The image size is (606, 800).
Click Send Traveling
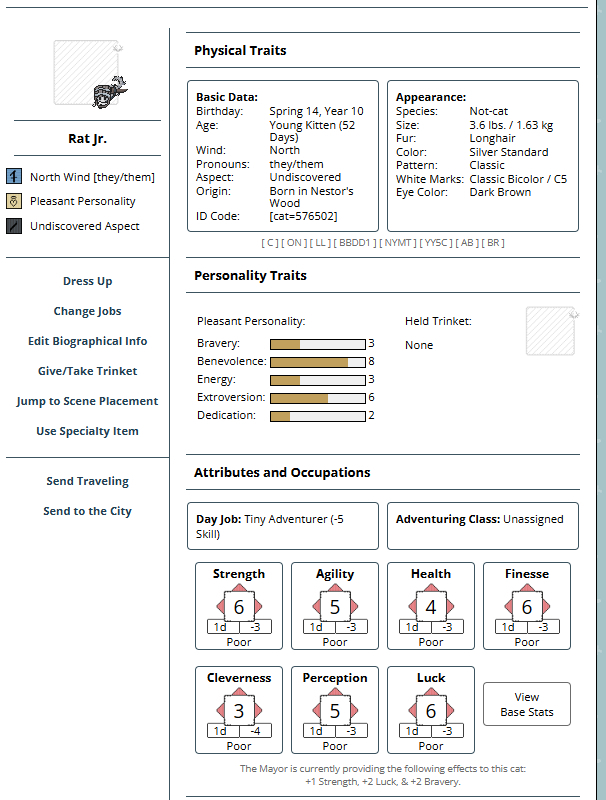87,481
